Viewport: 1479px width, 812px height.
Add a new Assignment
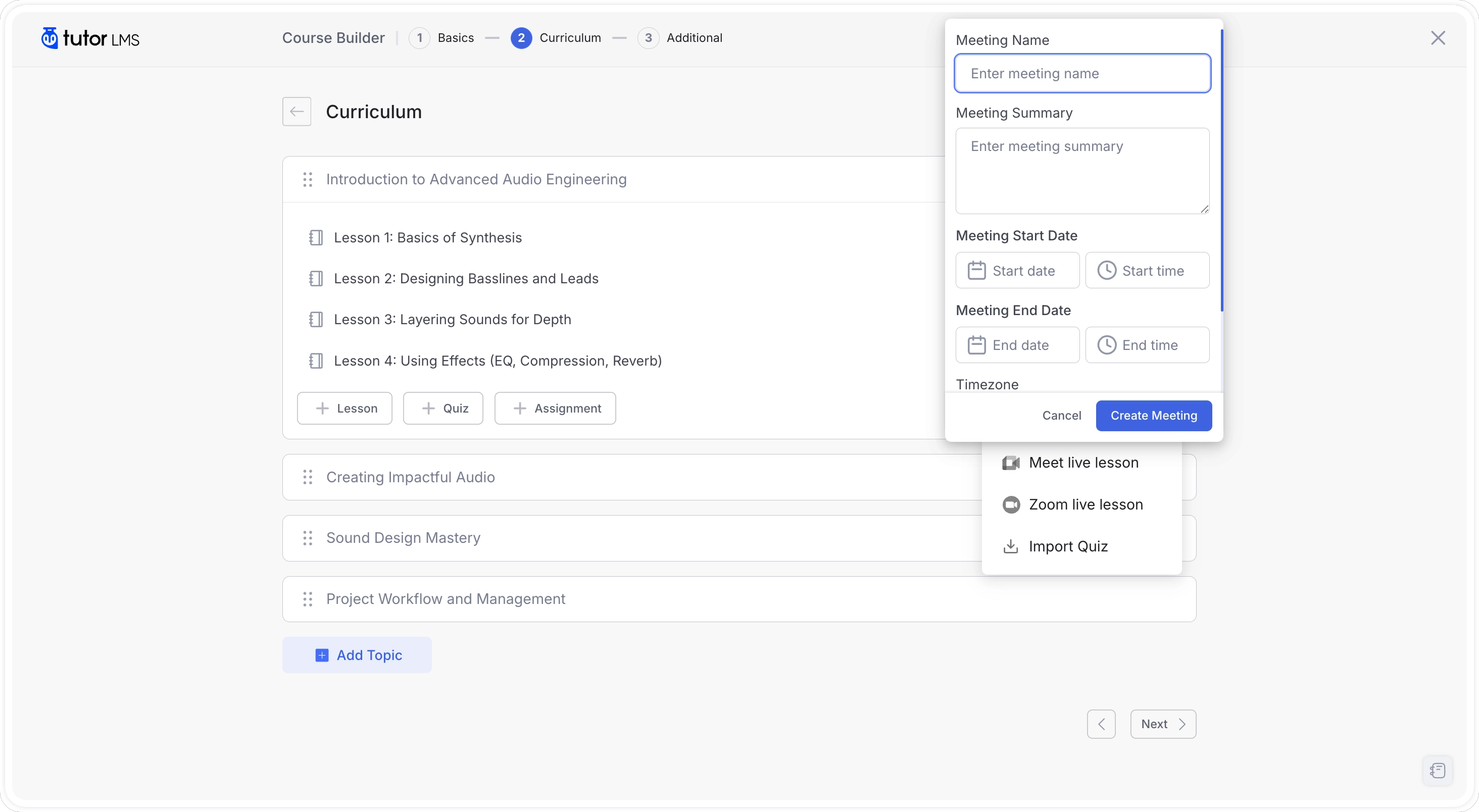555,408
